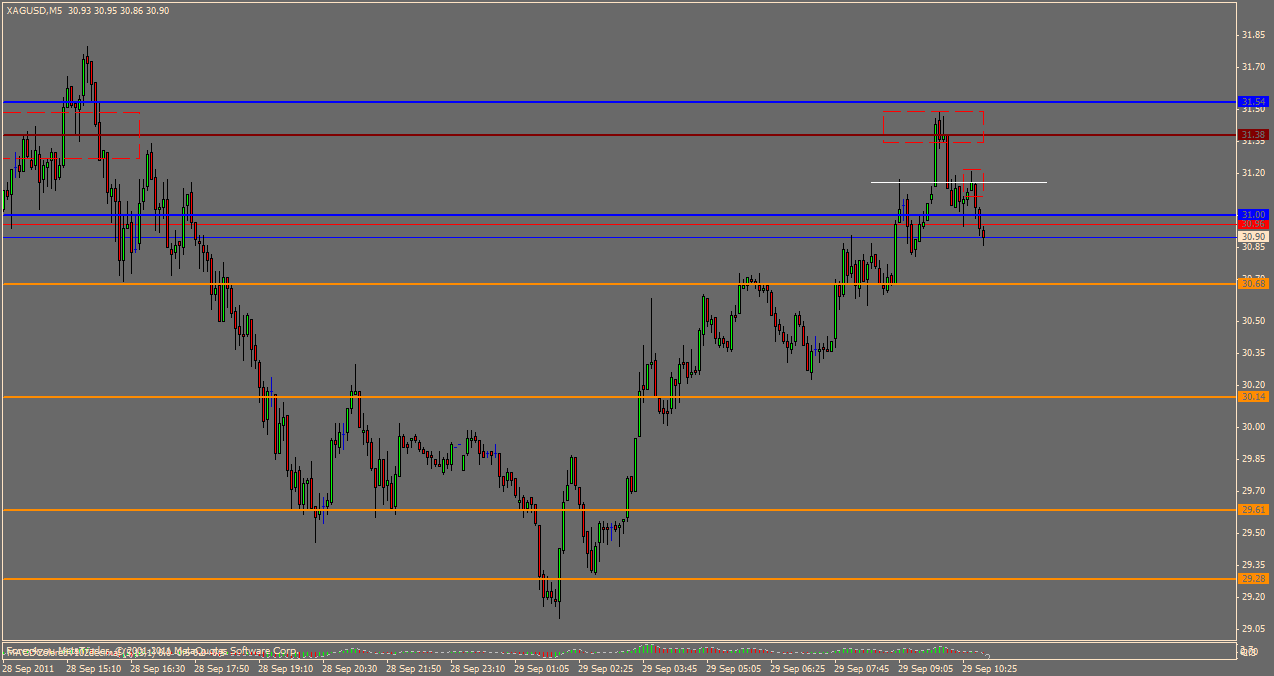Click the 28 Sep 2011 date label

click(28, 667)
